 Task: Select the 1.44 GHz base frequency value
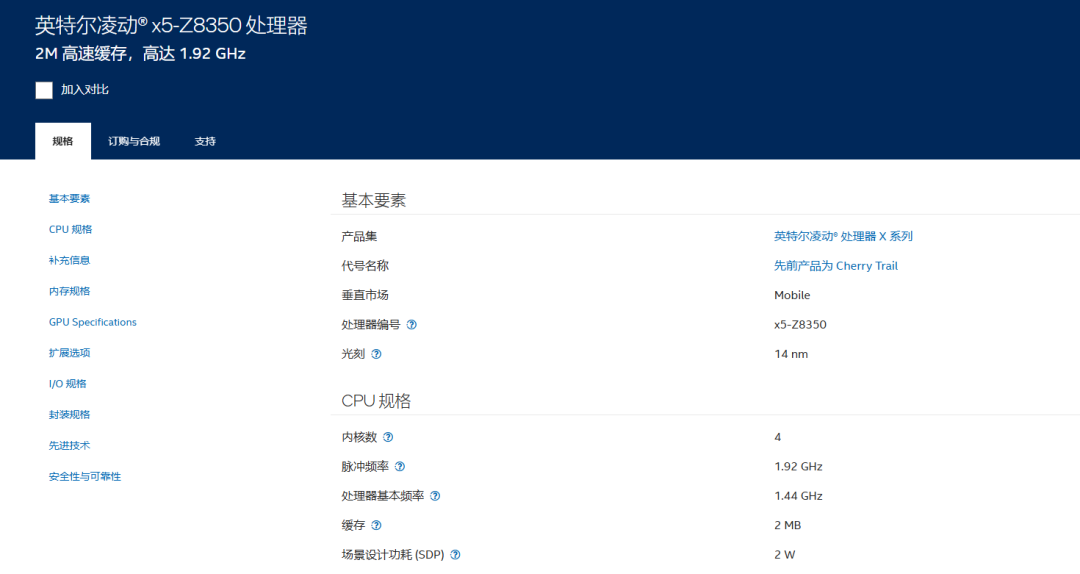[798, 496]
